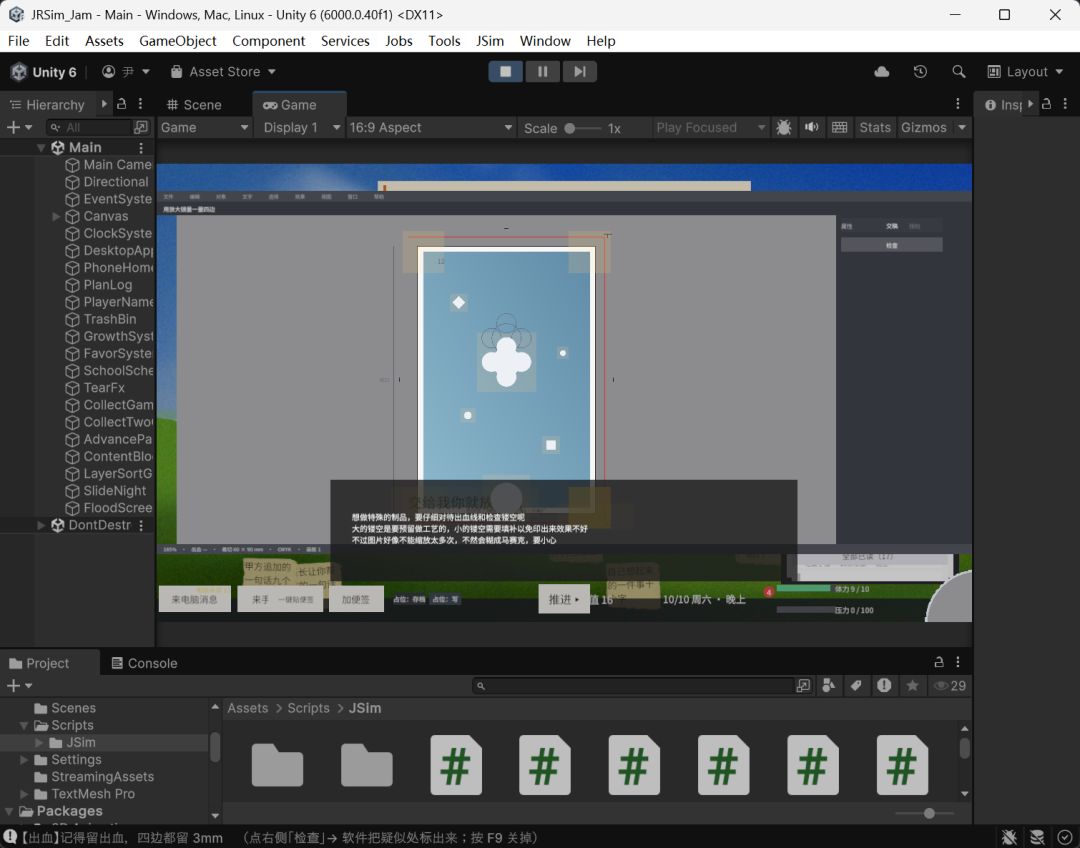Stop play mode with the stop button
This screenshot has width=1080, height=848.
tap(506, 72)
